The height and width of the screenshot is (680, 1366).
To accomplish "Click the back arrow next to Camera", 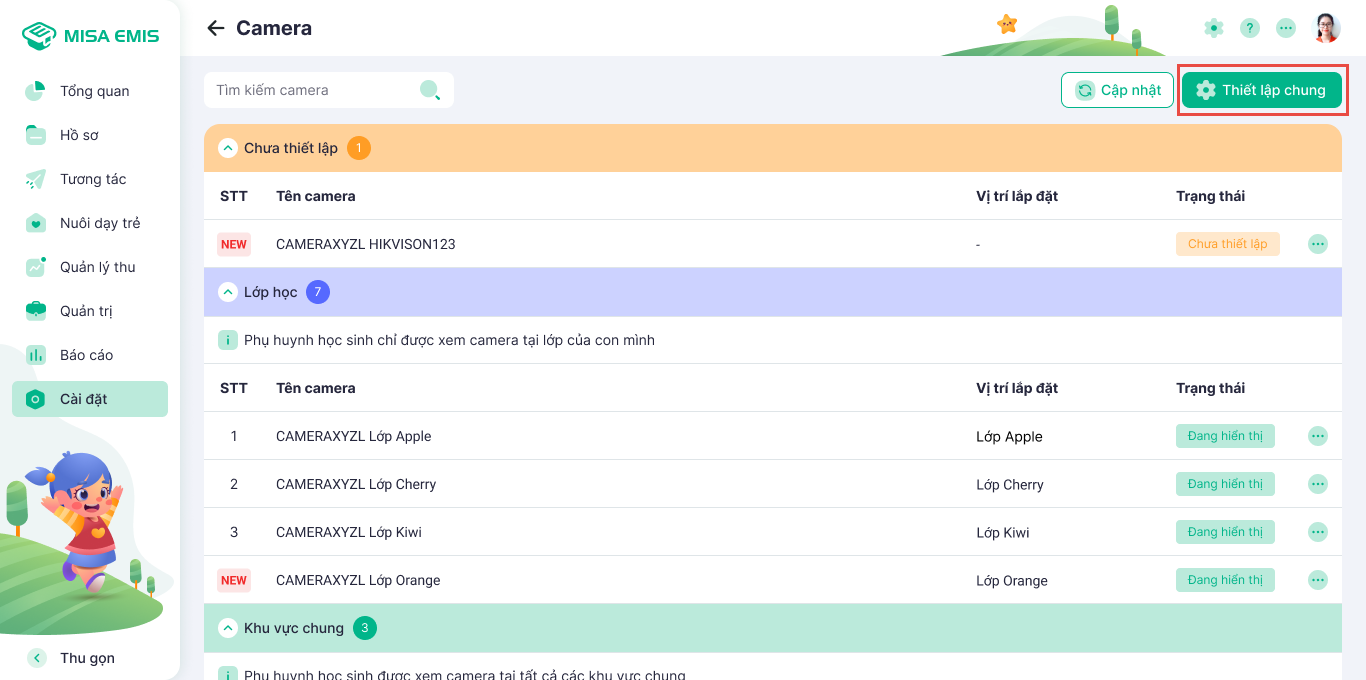I will (215, 28).
